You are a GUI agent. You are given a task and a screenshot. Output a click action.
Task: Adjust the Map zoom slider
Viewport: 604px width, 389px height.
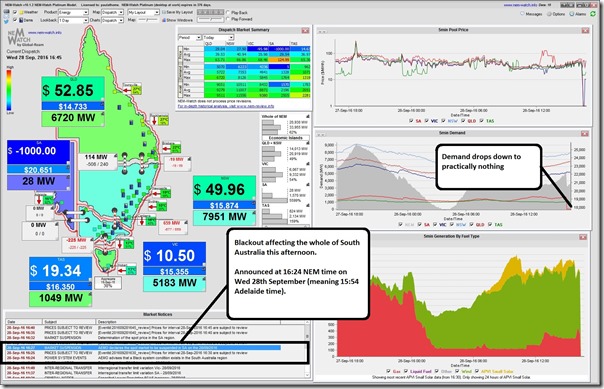click(x=148, y=20)
